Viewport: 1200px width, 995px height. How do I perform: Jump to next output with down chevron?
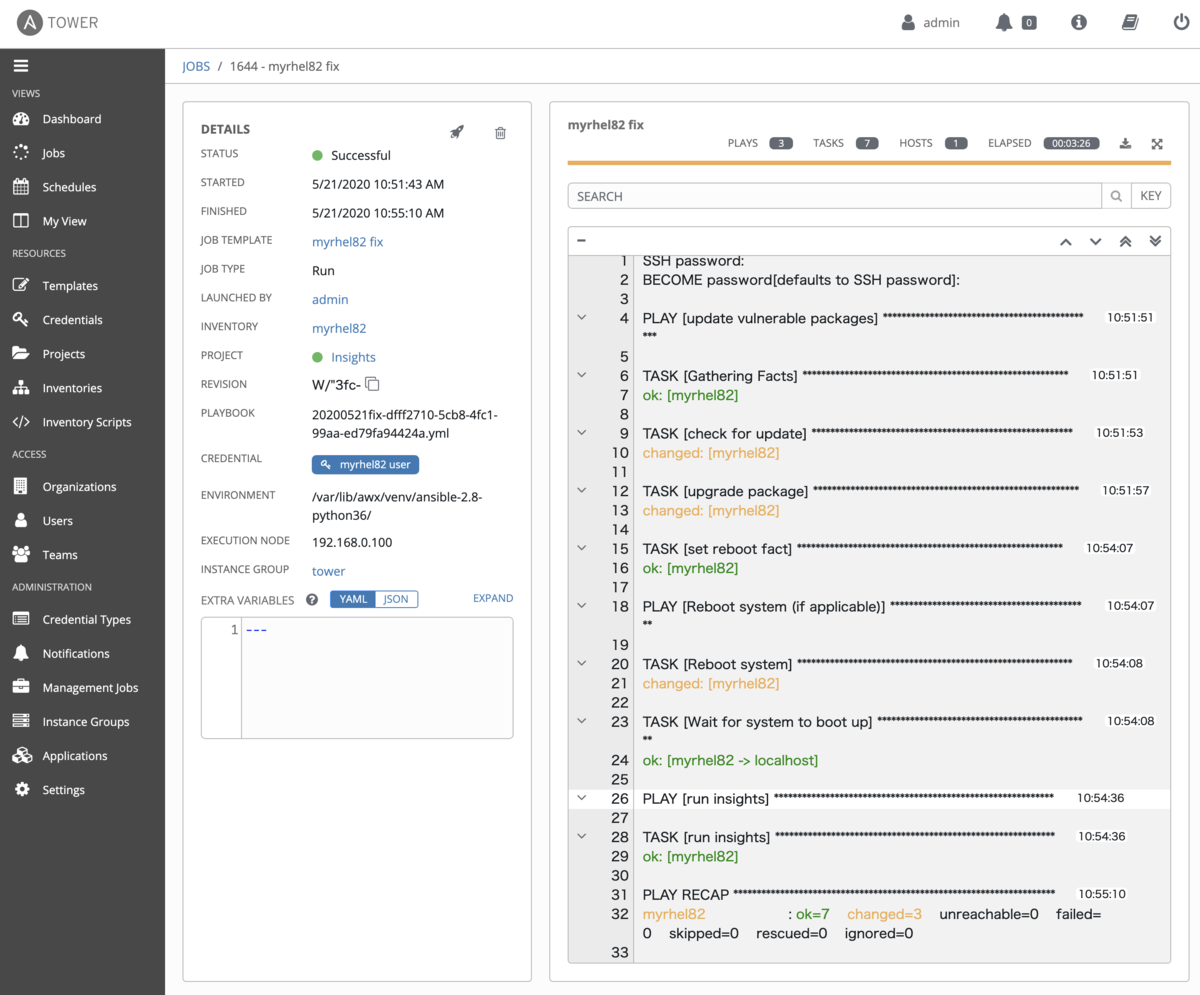pos(1096,241)
